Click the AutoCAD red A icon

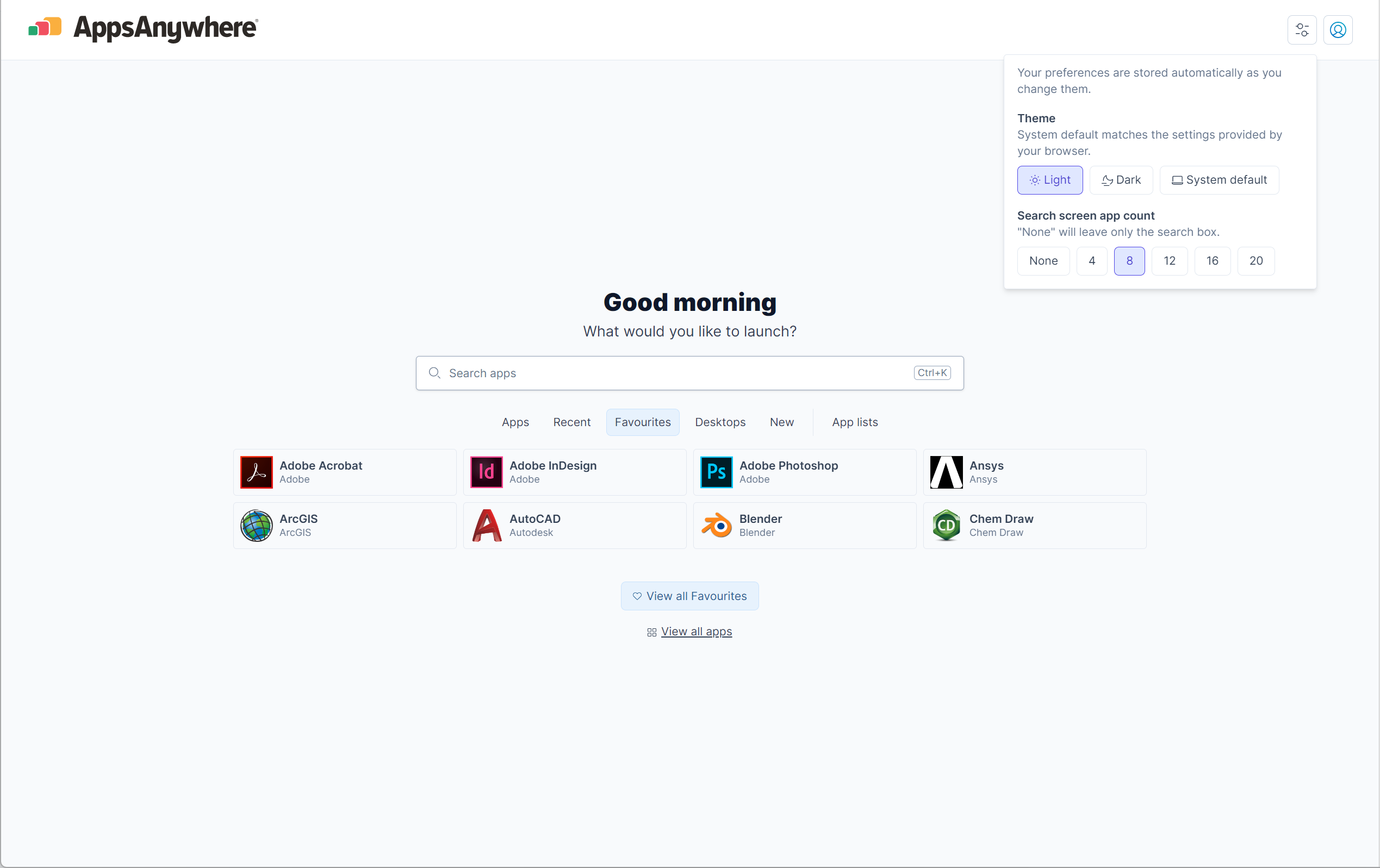pyautogui.click(x=486, y=526)
